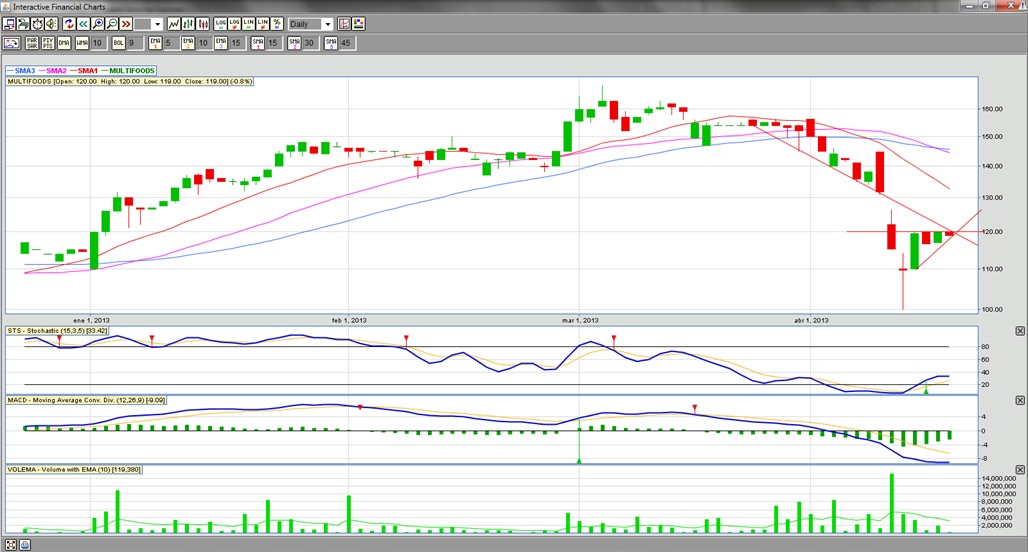Viewport: 1028px width, 552px height.
Task: Click the SMA 1 indicator button
Action: tap(257, 43)
